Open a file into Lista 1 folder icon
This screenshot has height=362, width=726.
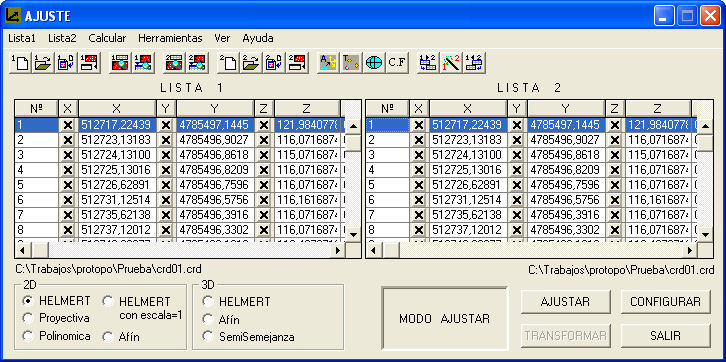tap(43, 63)
